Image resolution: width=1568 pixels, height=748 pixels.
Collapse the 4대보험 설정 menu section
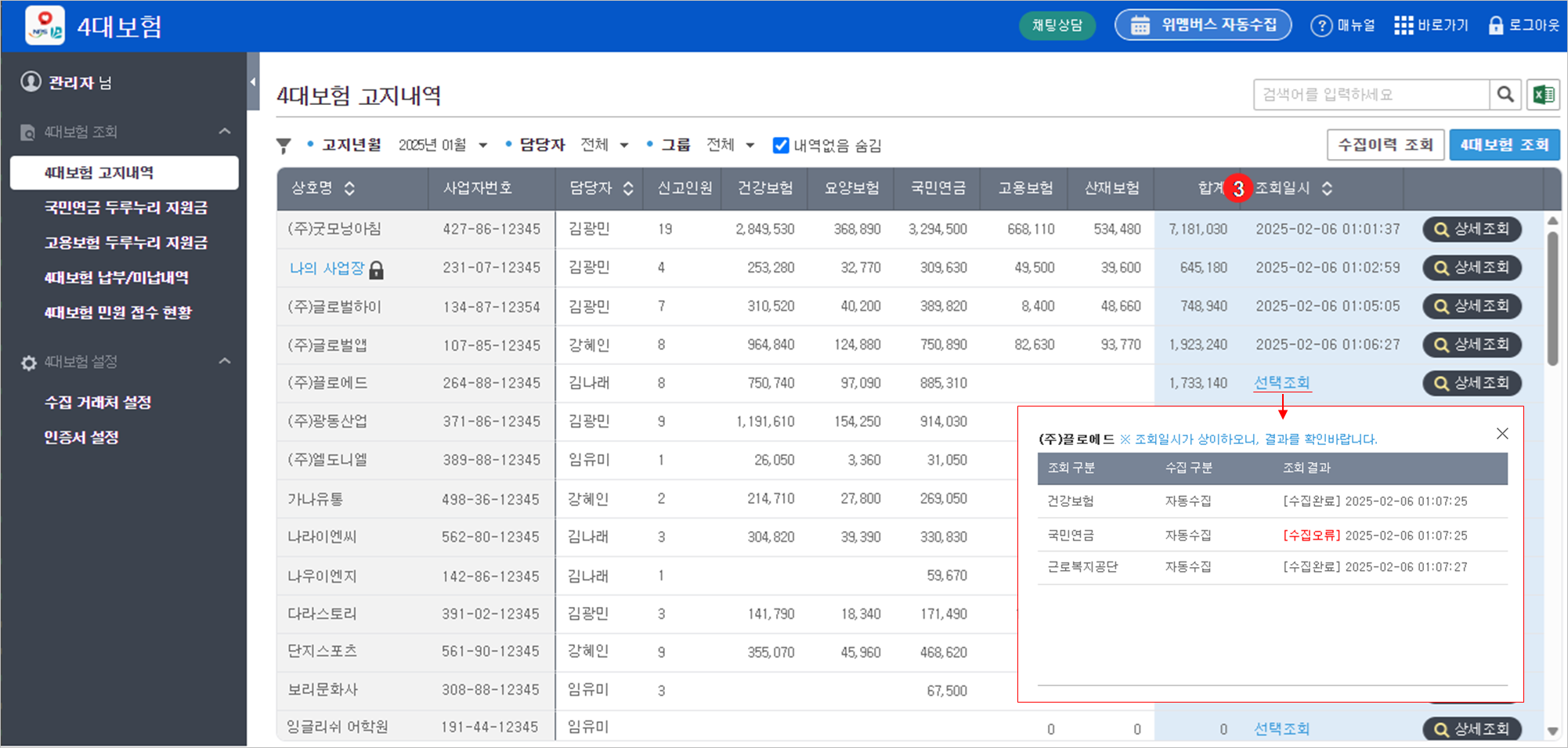click(x=225, y=362)
